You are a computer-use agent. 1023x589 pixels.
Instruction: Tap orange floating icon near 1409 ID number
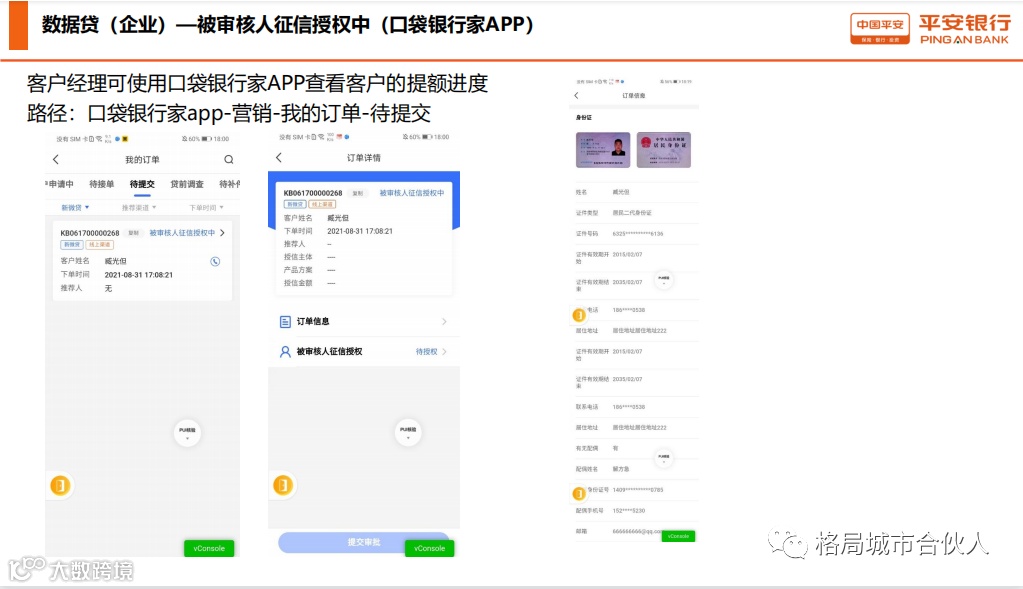pyautogui.click(x=579, y=494)
